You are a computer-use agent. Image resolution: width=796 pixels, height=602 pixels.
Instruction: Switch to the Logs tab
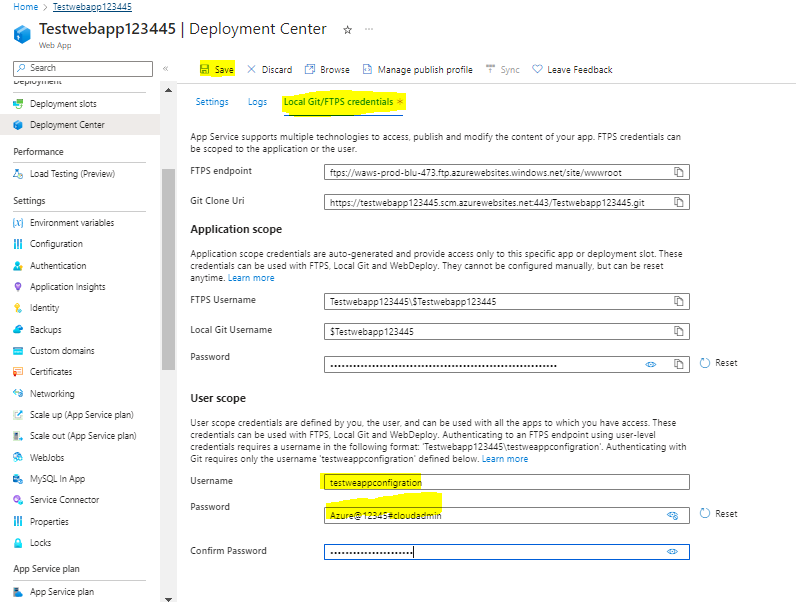click(x=257, y=102)
